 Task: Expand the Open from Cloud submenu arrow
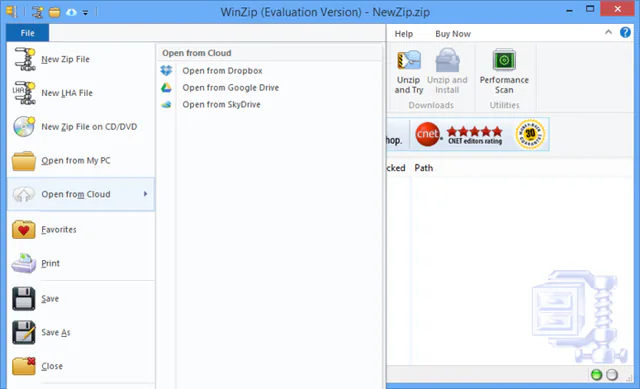[x=145, y=194]
